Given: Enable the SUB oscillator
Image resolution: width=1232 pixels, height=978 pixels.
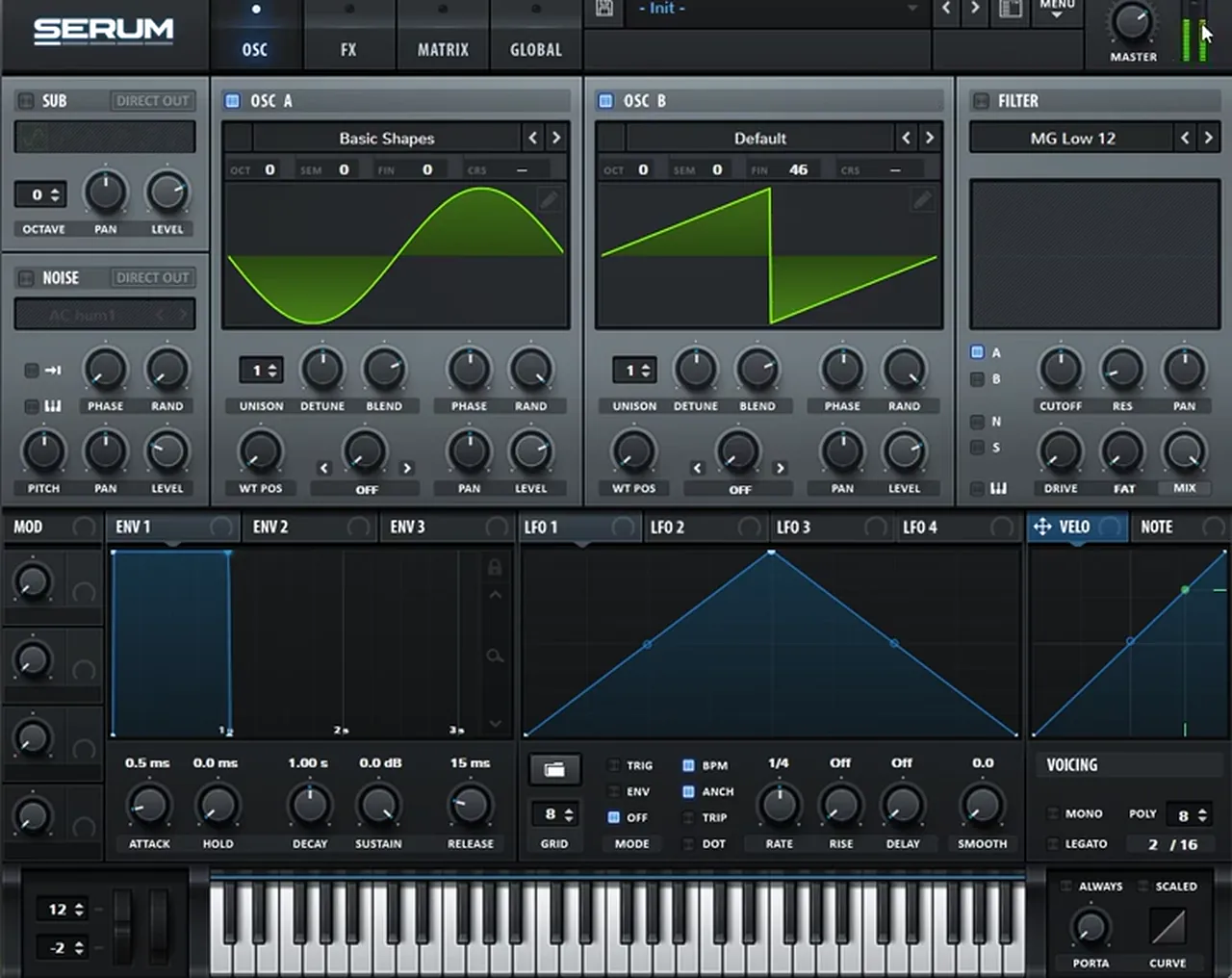Looking at the screenshot, I should pyautogui.click(x=26, y=100).
